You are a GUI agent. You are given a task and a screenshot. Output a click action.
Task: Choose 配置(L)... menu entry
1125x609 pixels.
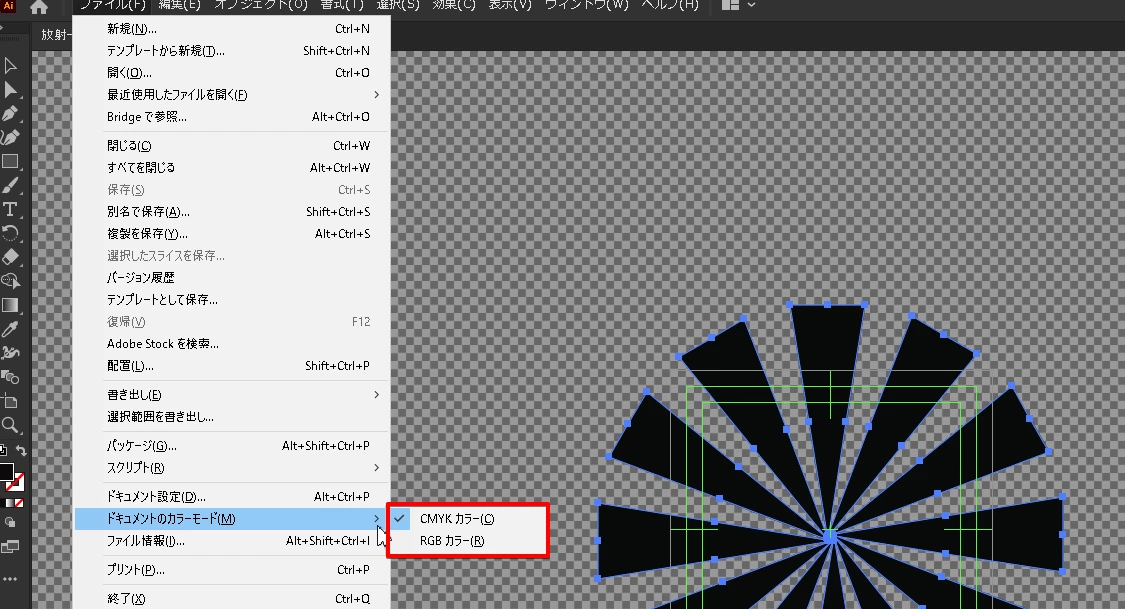232,366
